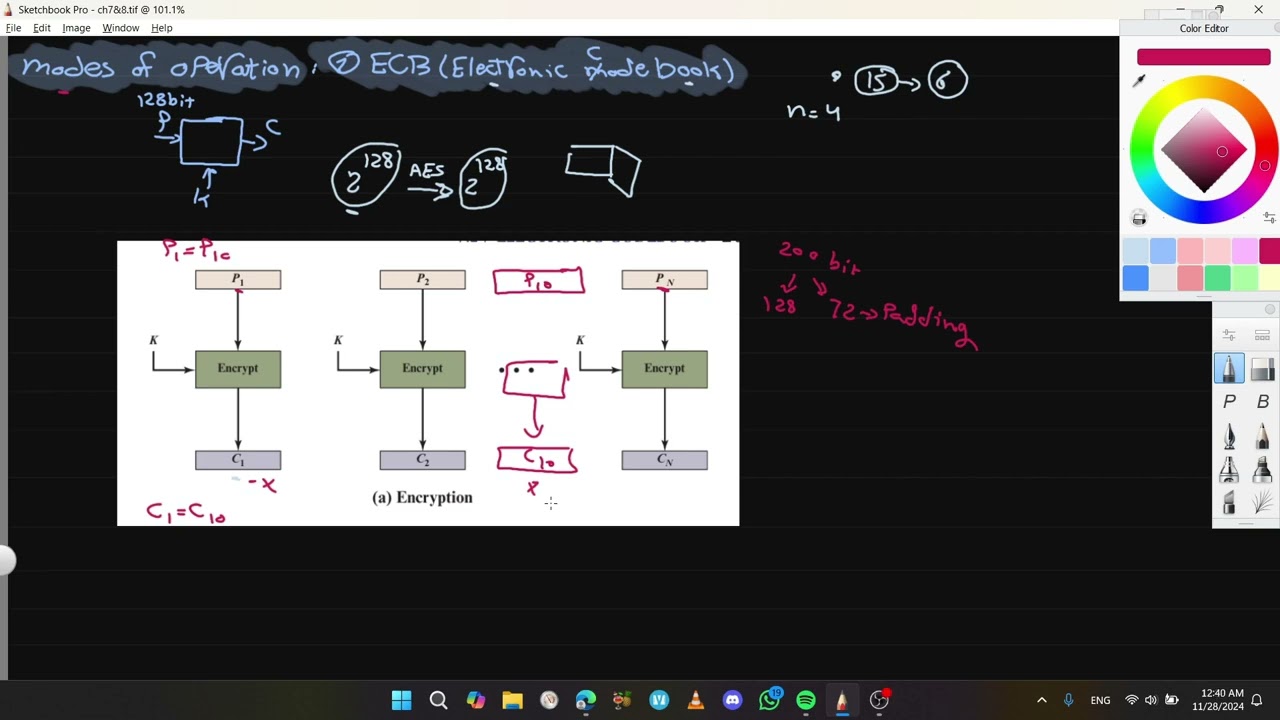
Task: Click the hue handle on the color ring
Action: coord(1265,166)
